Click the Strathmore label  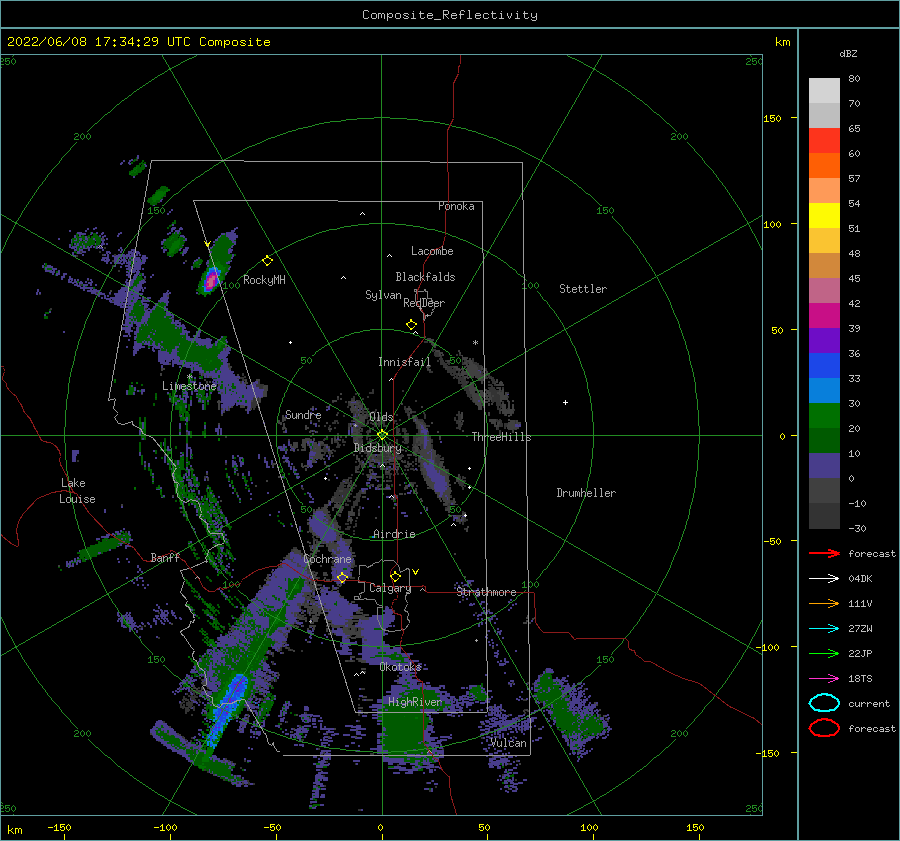click(x=486, y=592)
